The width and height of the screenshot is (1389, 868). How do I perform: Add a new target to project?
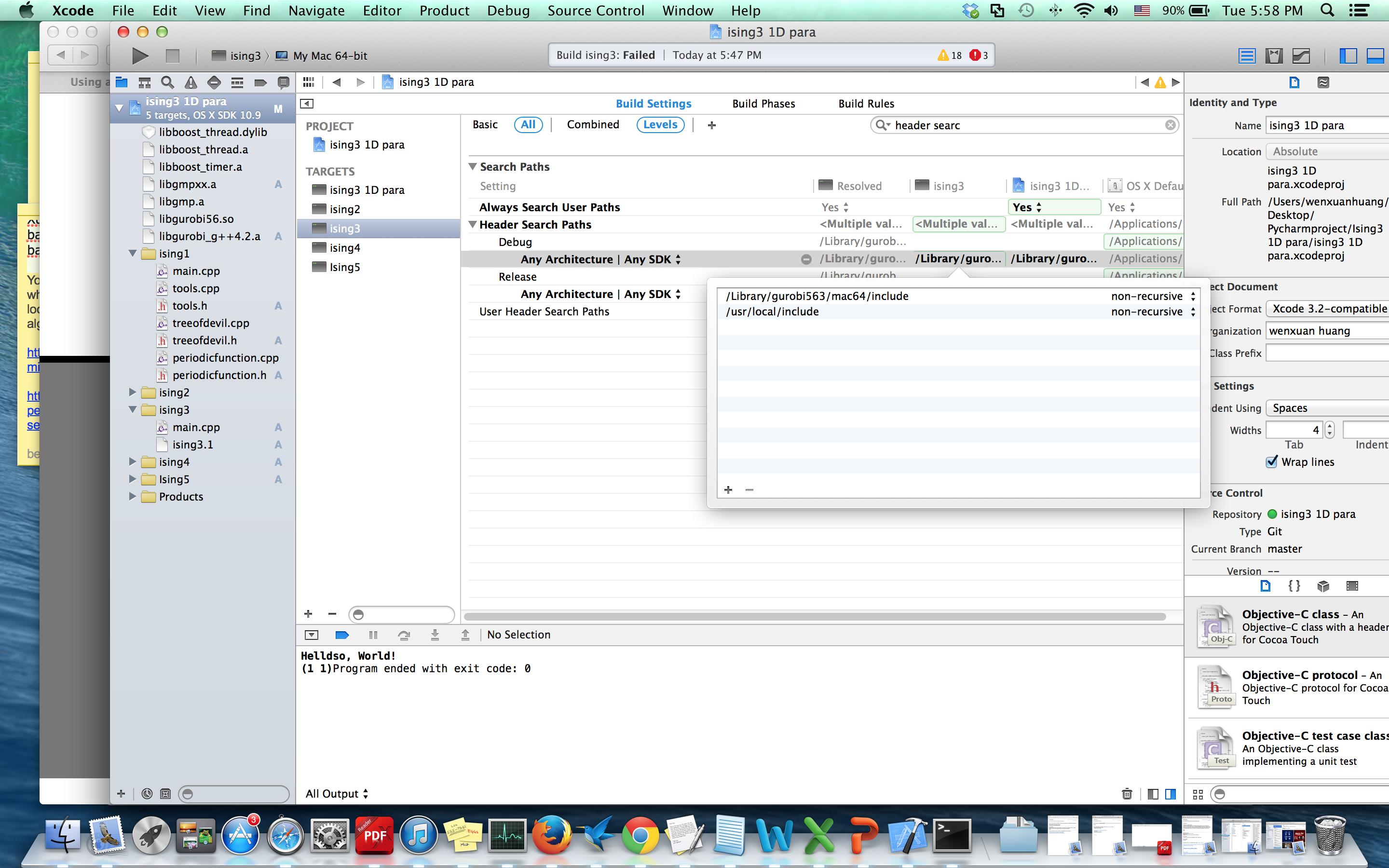pyautogui.click(x=308, y=614)
